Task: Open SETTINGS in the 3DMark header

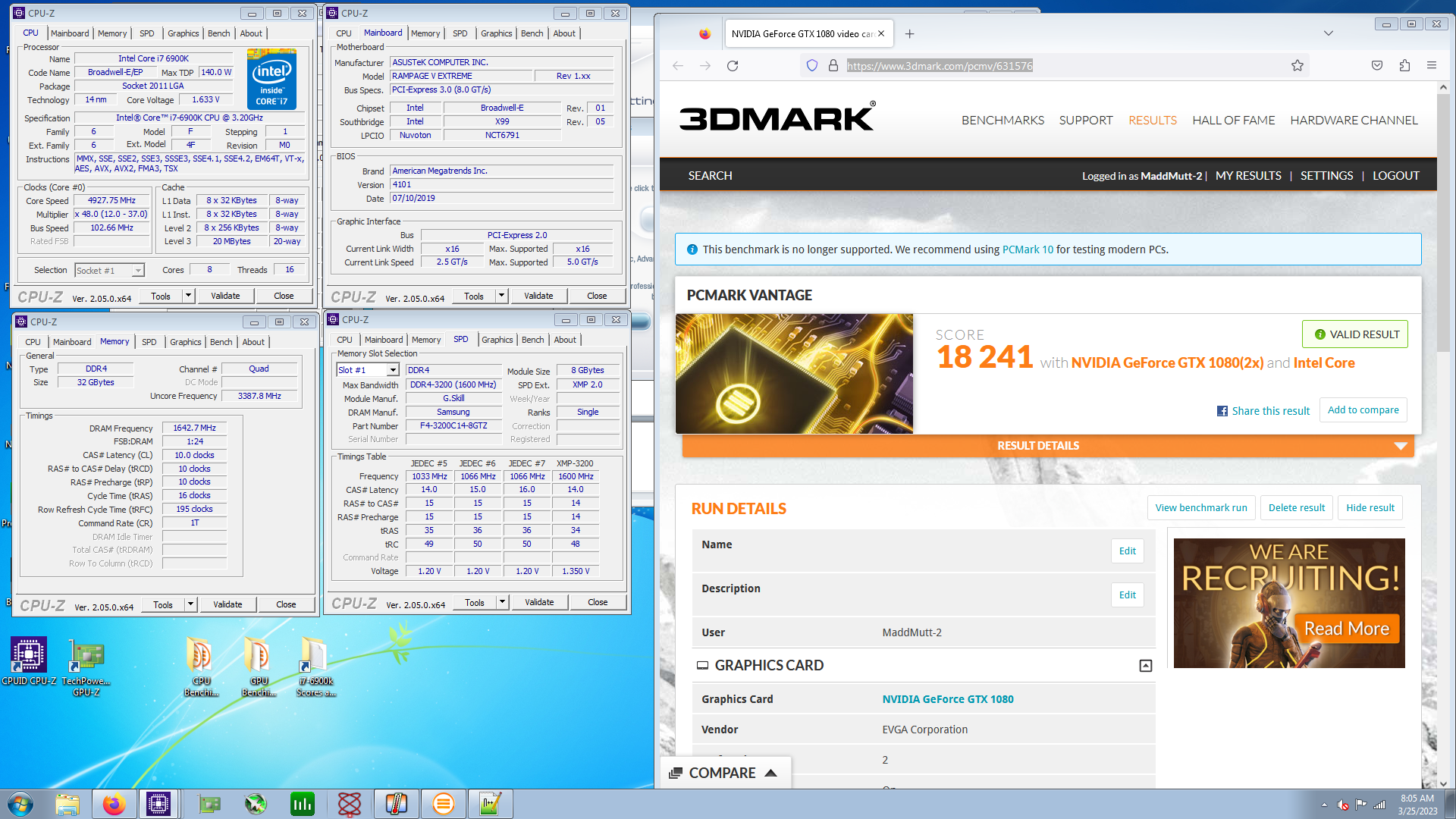Action: coord(1326,175)
